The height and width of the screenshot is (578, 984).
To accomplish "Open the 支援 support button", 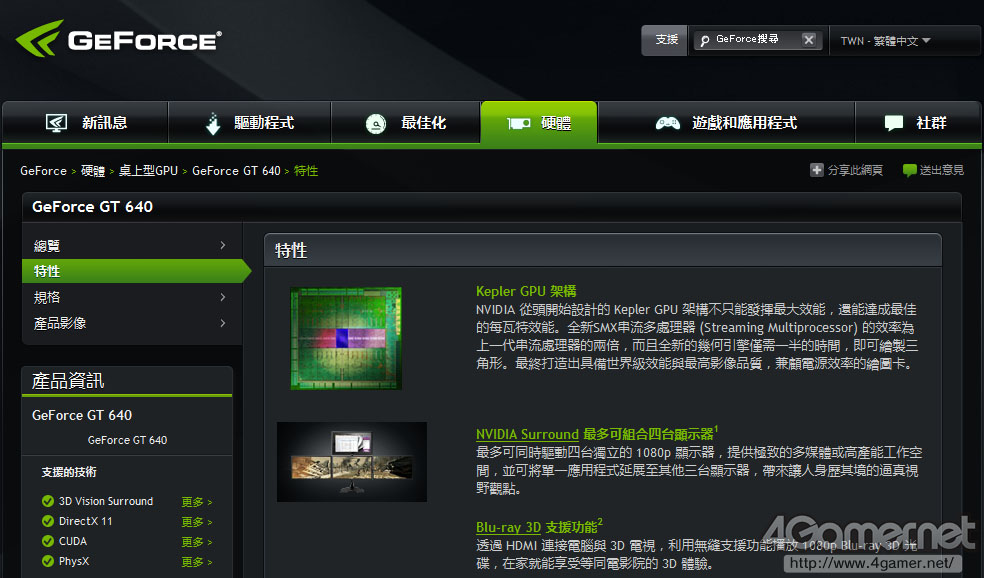I will tap(665, 40).
